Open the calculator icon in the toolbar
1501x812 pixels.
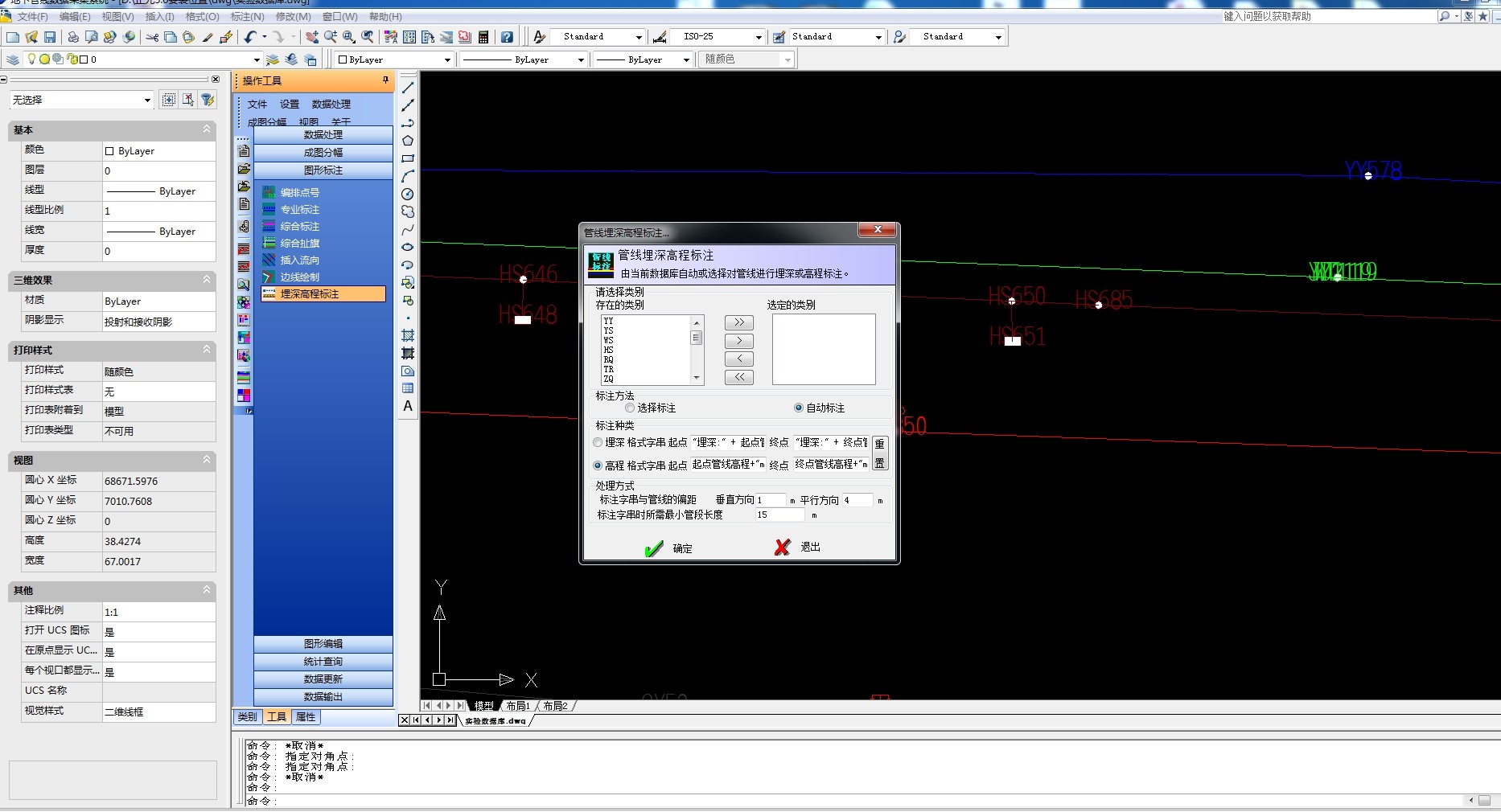pos(483,37)
